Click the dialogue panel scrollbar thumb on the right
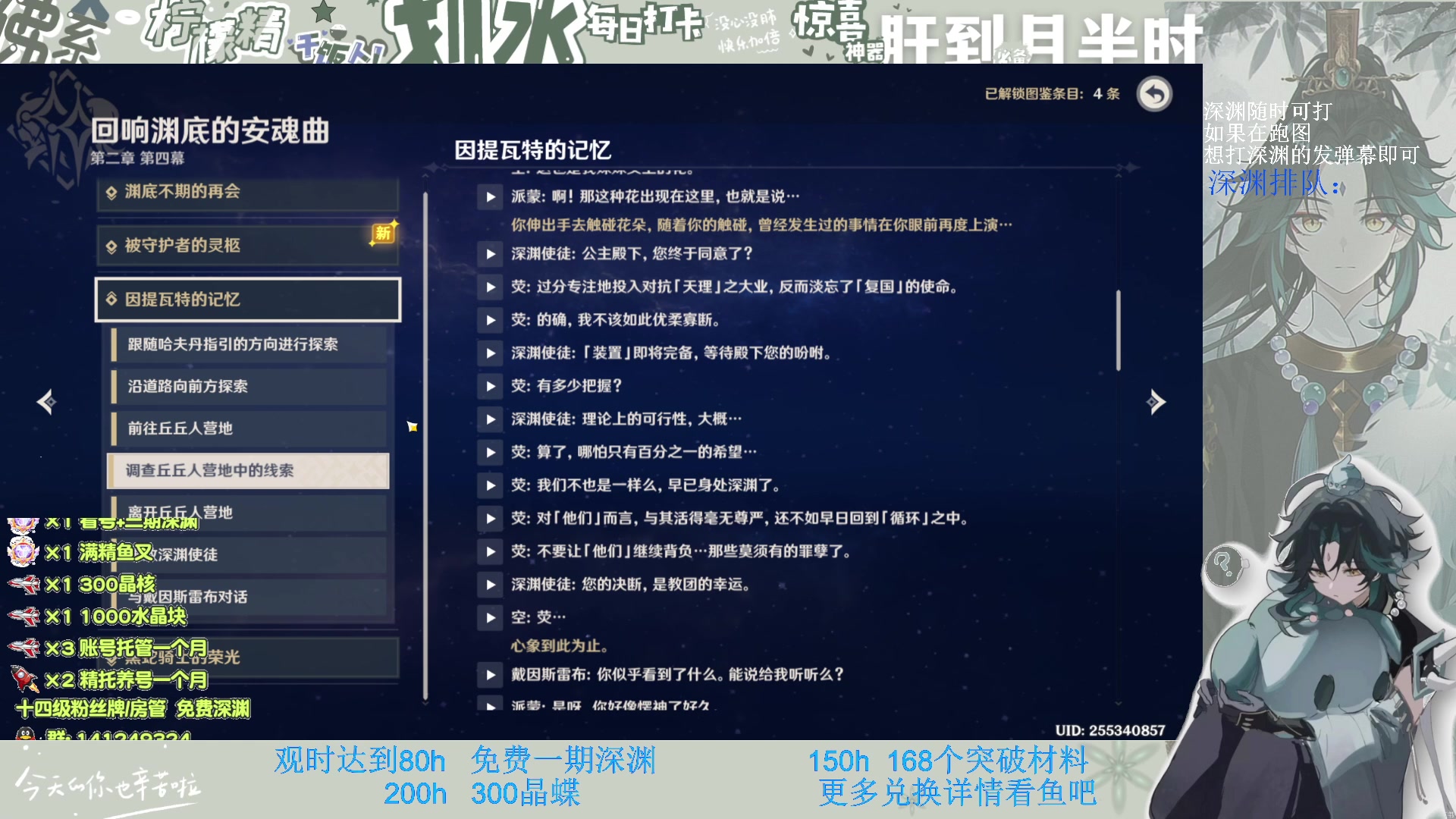Viewport: 1456px width, 819px height. tap(1118, 331)
